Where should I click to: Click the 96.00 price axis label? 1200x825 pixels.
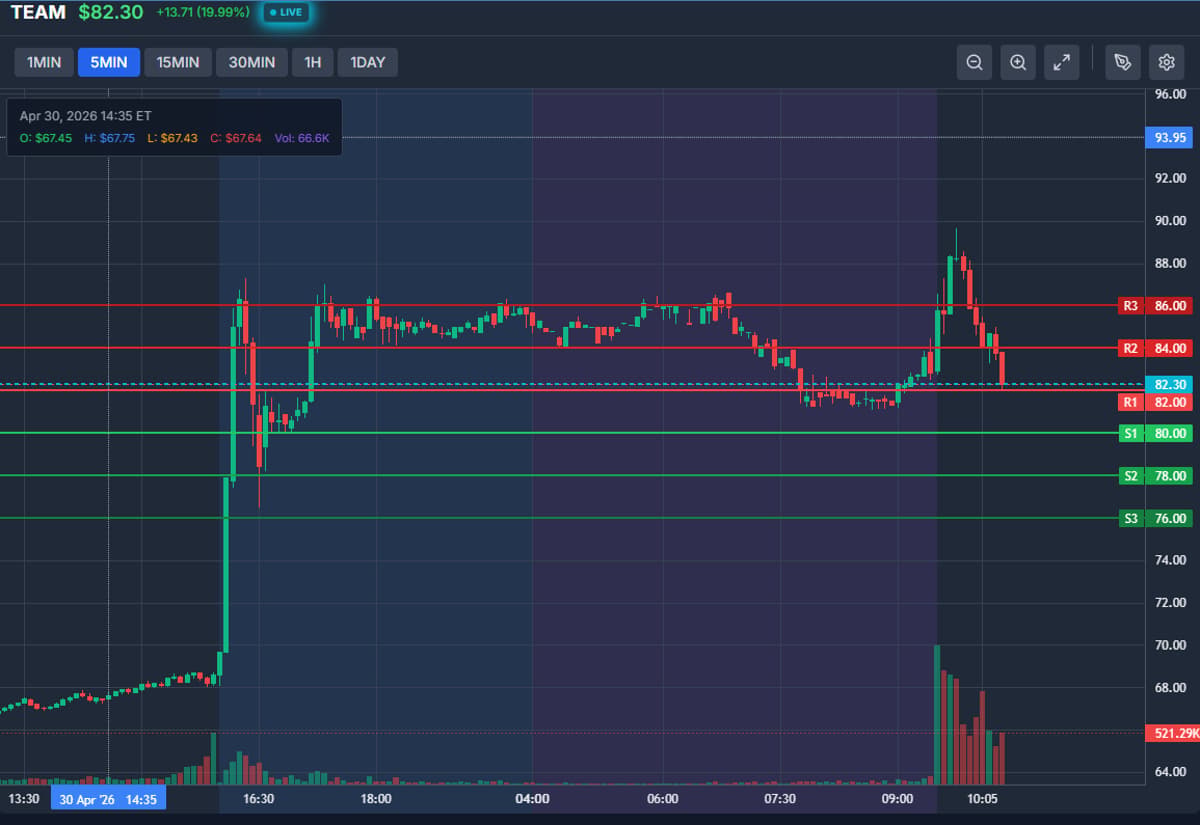coord(1171,94)
